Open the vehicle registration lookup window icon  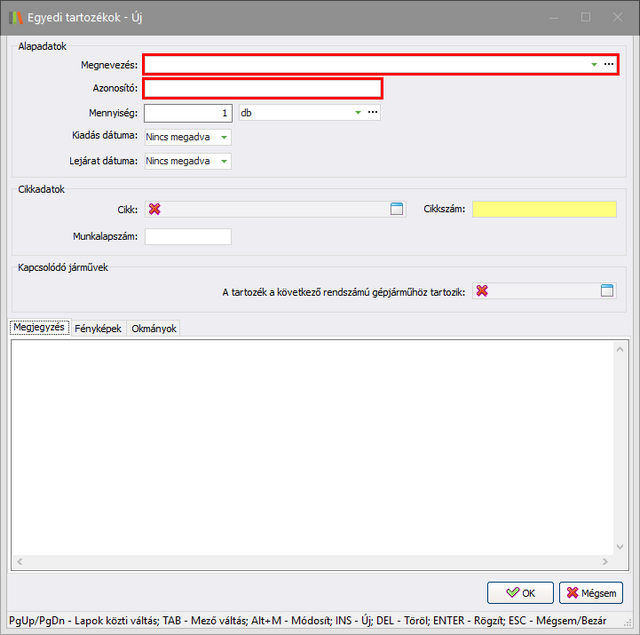[x=607, y=291]
